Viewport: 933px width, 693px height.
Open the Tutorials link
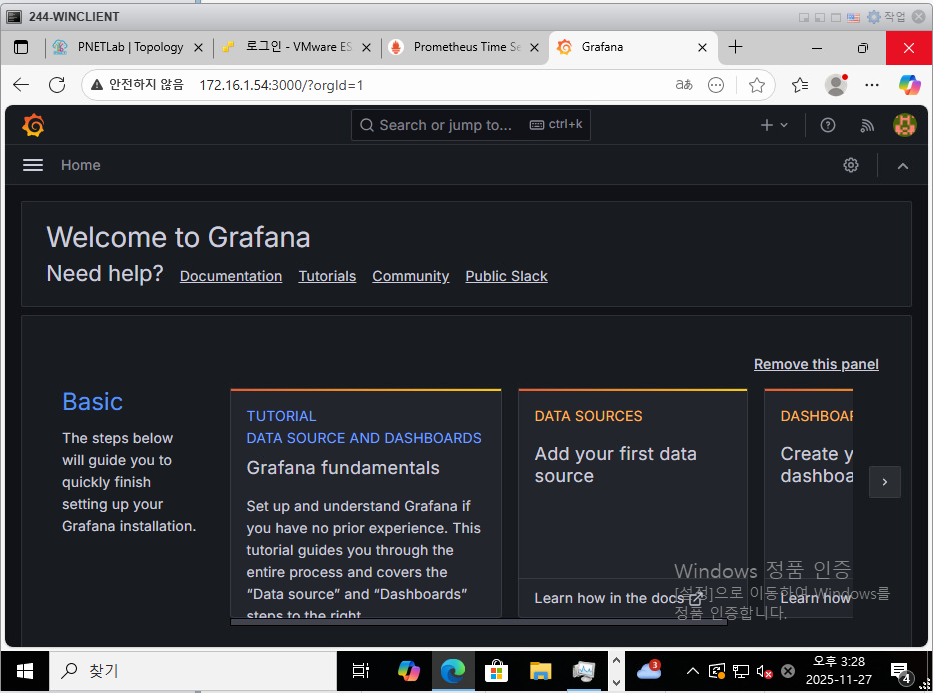point(327,276)
